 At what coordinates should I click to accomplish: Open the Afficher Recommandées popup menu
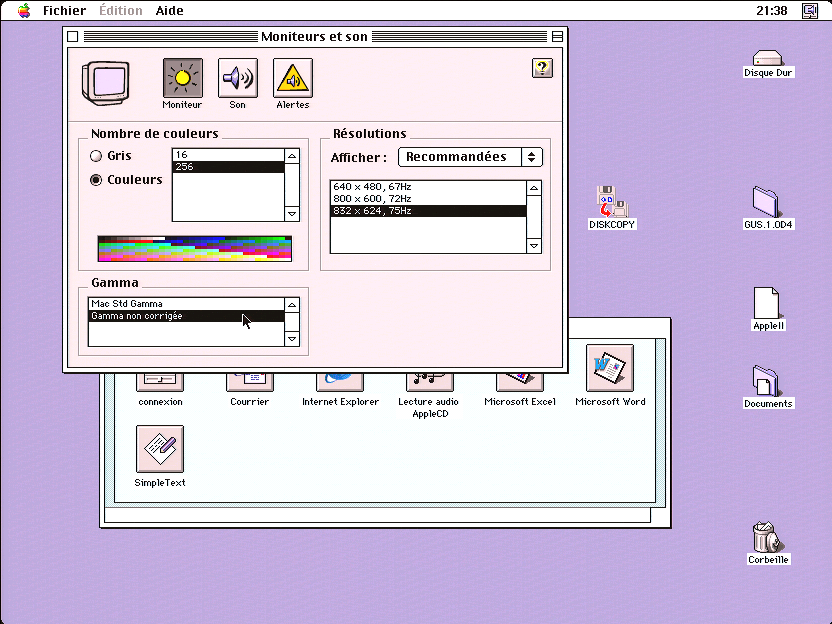470,157
